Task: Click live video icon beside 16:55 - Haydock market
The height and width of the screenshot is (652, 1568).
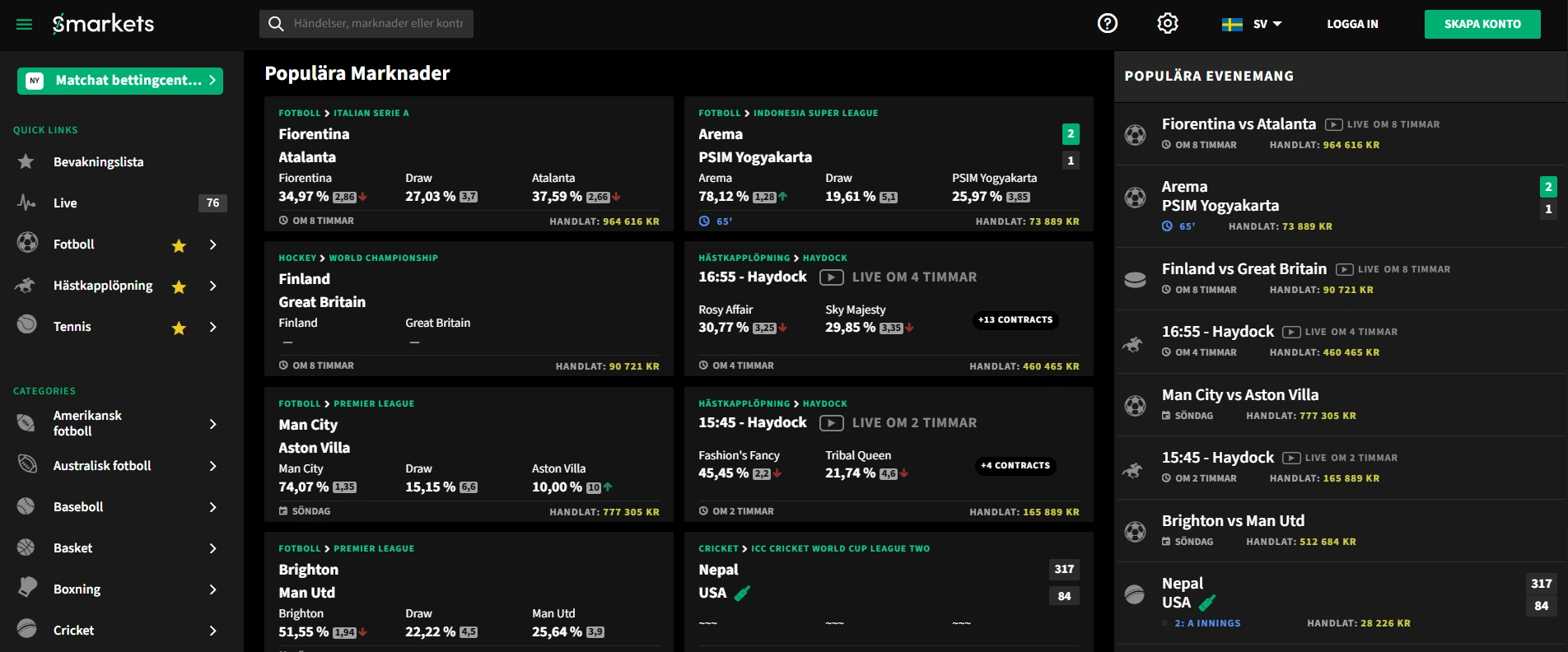Action: click(x=831, y=277)
